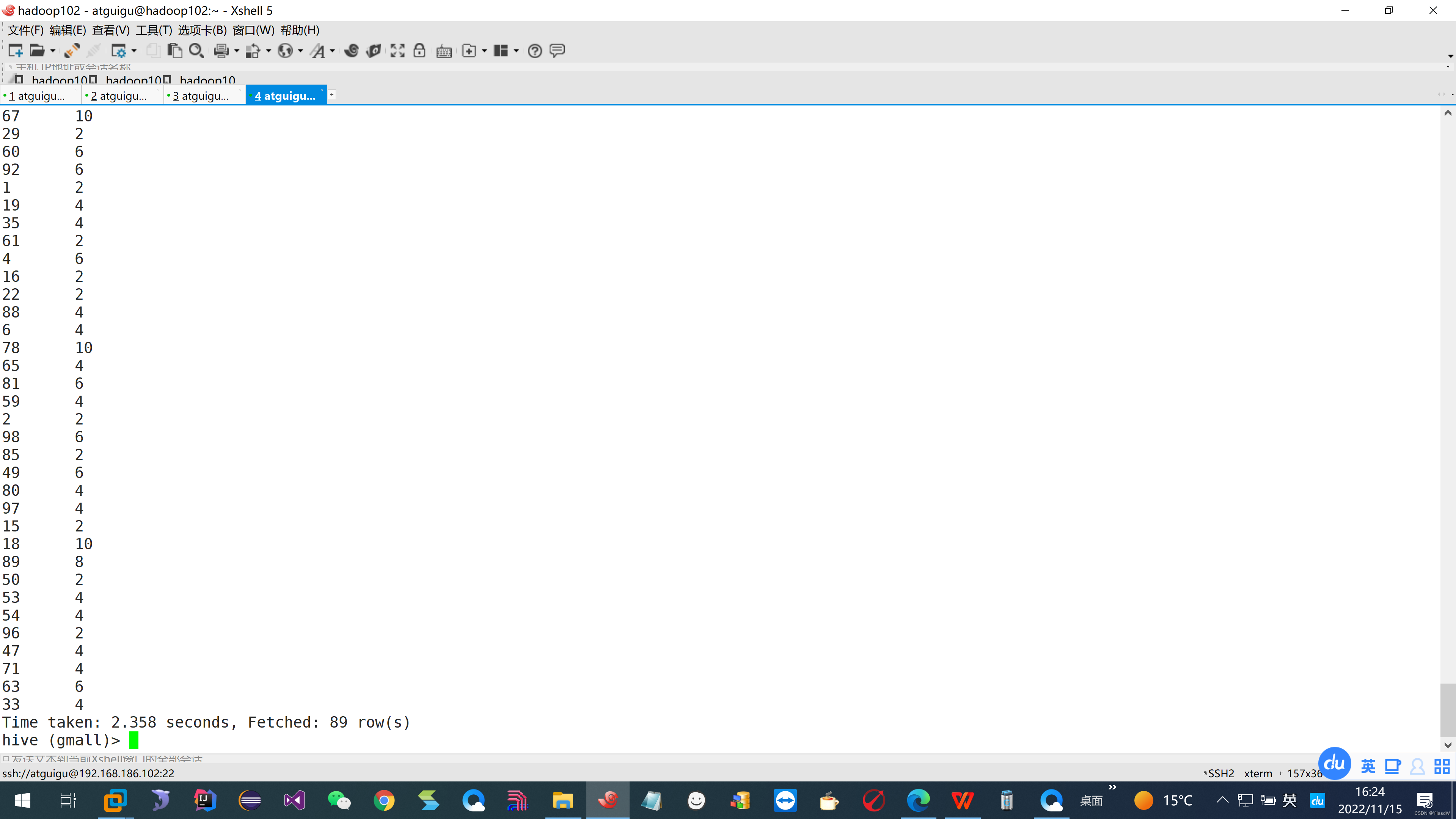Viewport: 1456px width, 819px height.
Task: Open the virtual keyboard icon
Action: pyautogui.click(x=444, y=52)
